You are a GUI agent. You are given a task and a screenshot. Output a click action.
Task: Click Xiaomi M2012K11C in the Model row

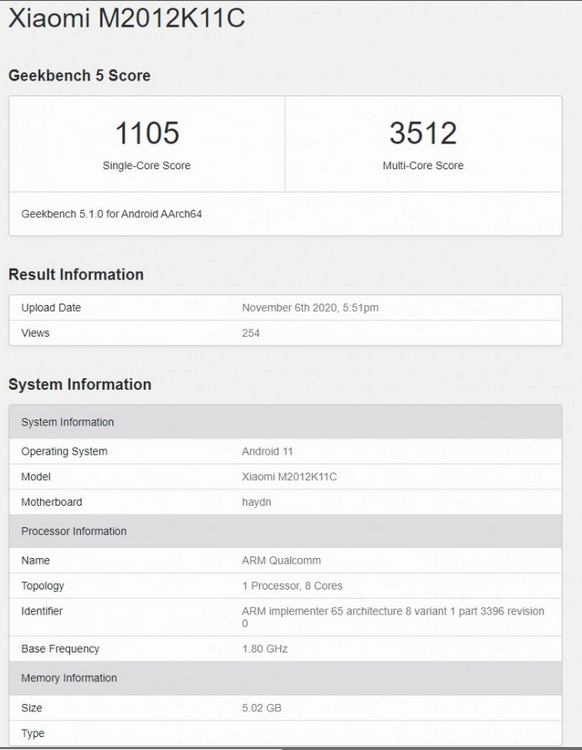tap(289, 477)
